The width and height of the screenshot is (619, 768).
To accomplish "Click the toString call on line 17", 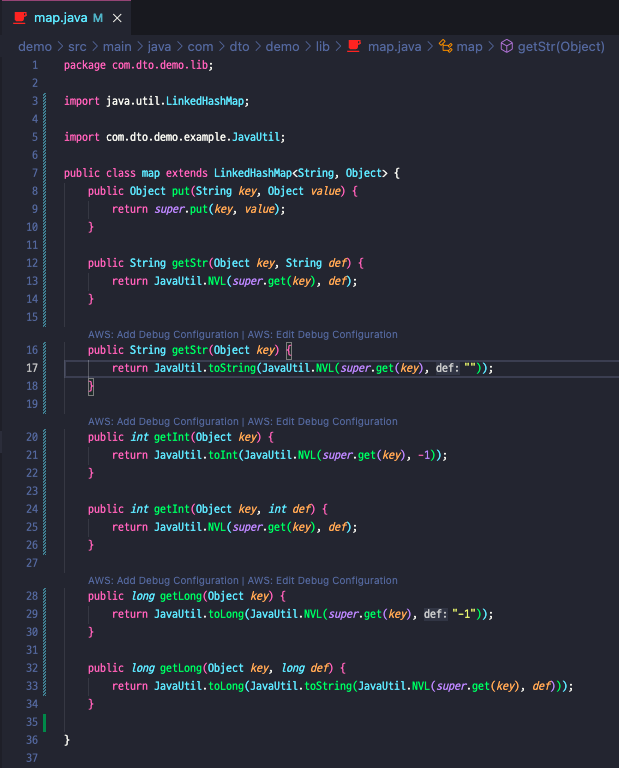I will click(232, 368).
